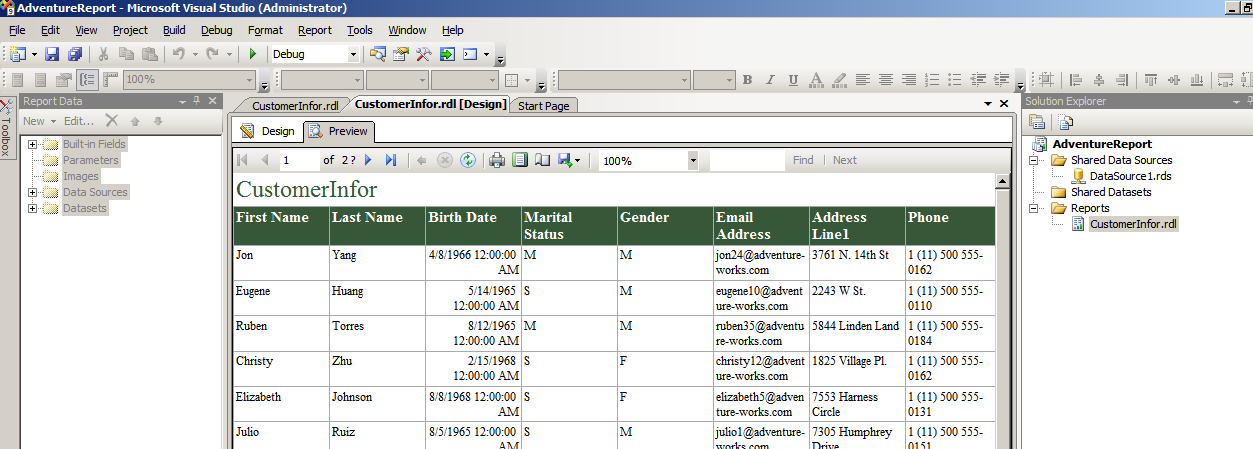The width and height of the screenshot is (1253, 449).
Task: Switch to the Design tab
Action: (268, 131)
